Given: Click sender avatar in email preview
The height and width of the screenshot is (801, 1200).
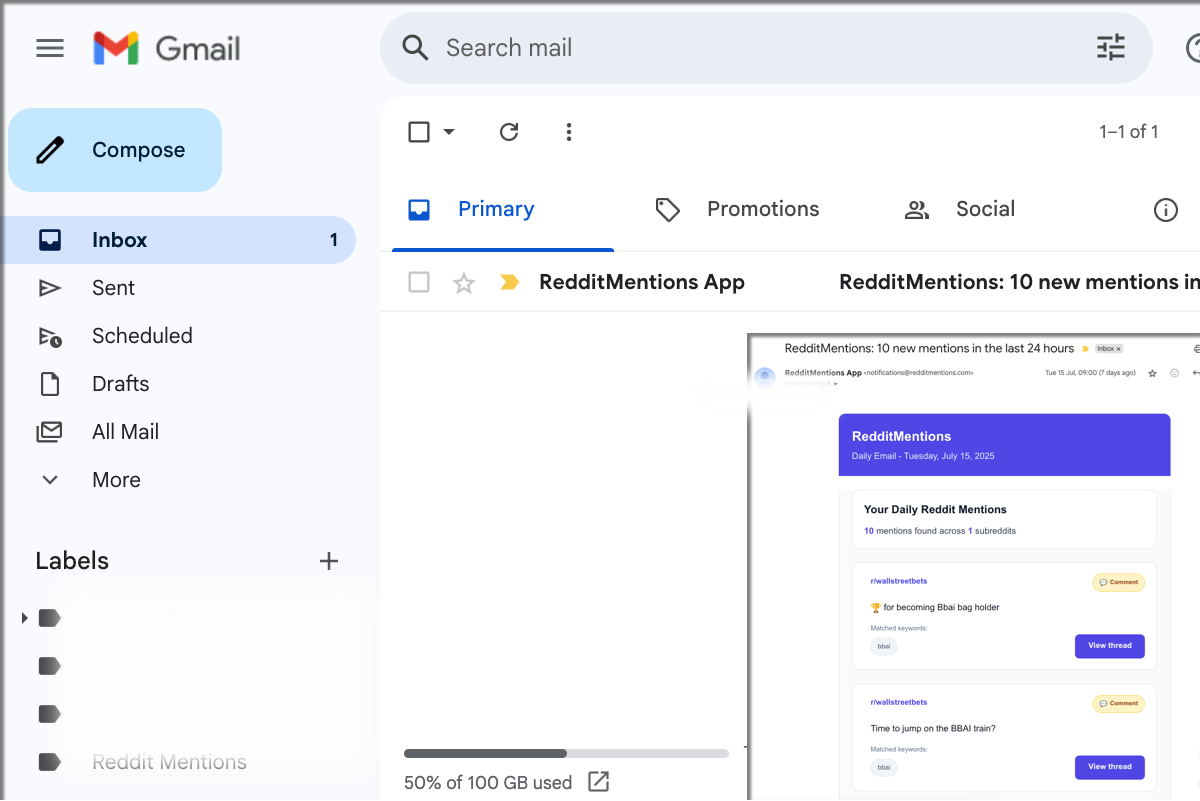Looking at the screenshot, I should coord(765,376).
